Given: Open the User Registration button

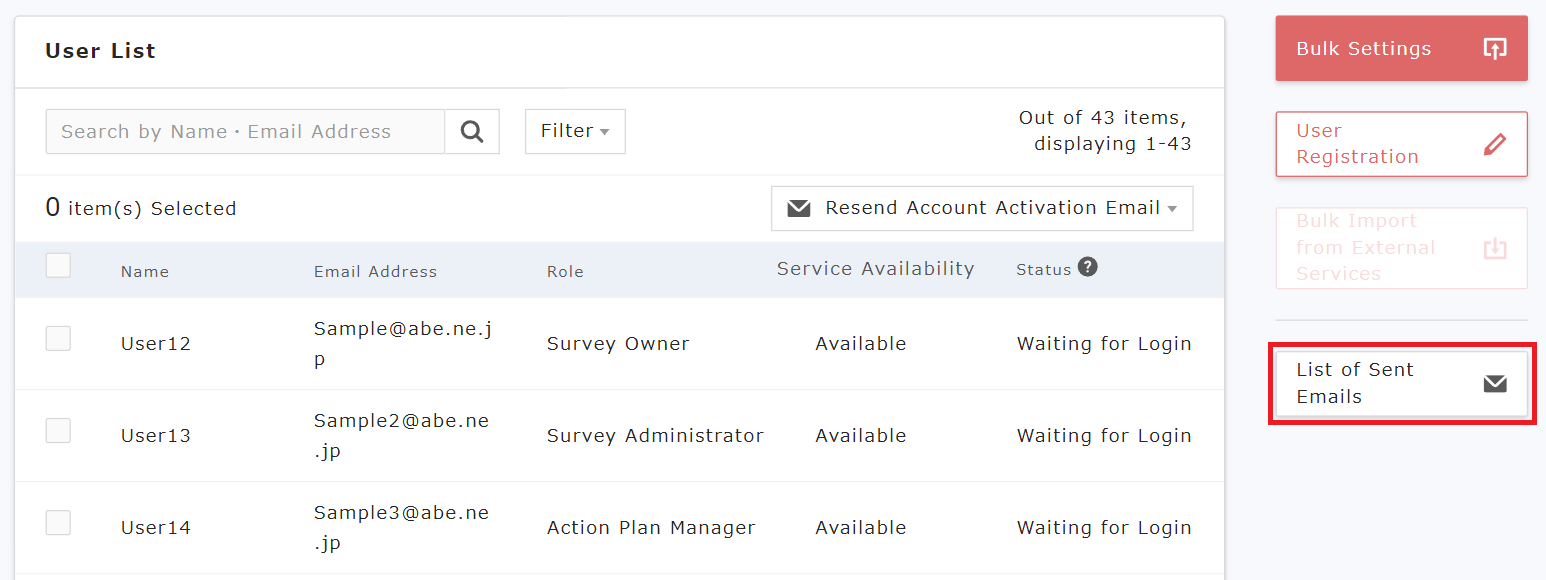Looking at the screenshot, I should tap(1400, 144).
